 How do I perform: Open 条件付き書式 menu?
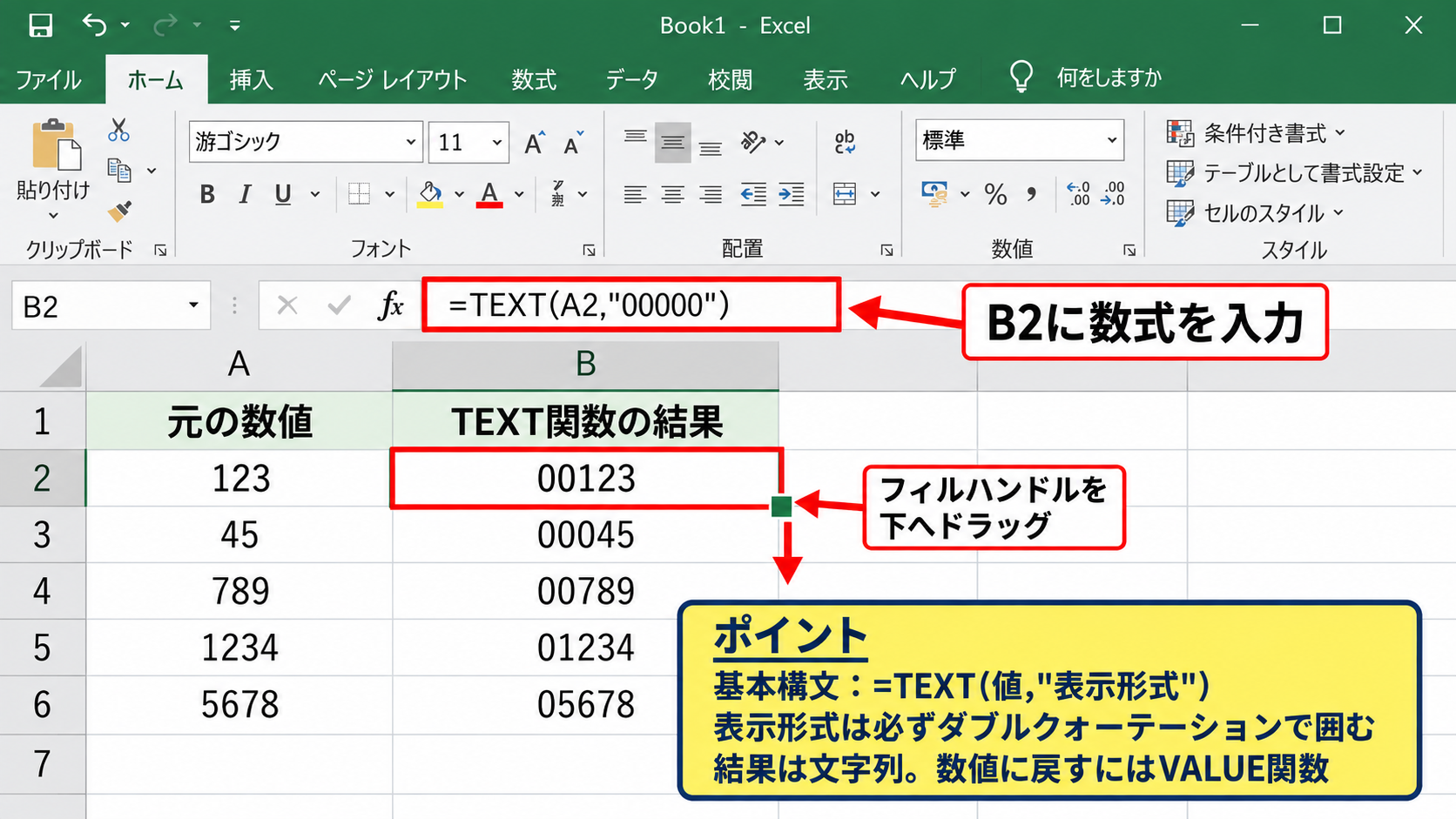[x=1256, y=133]
